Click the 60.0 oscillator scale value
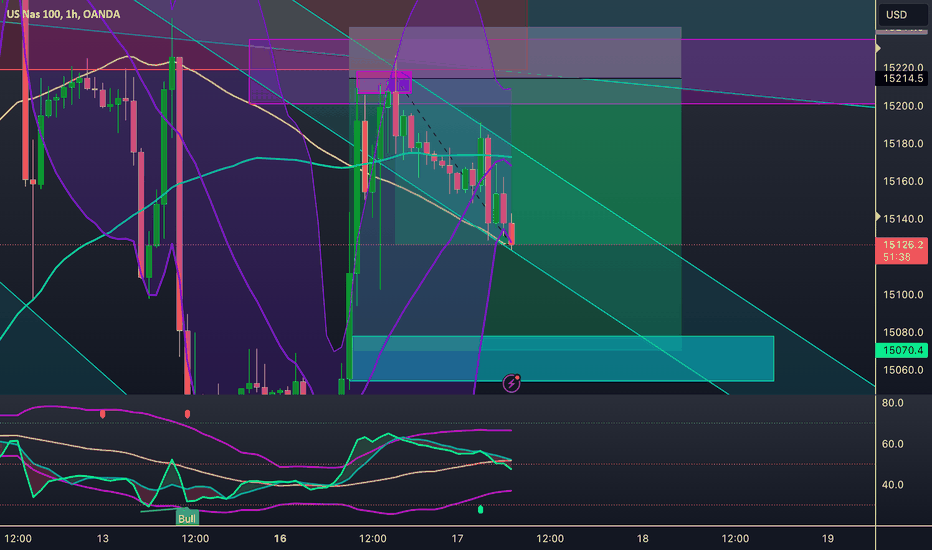932x550 pixels. tap(892, 444)
